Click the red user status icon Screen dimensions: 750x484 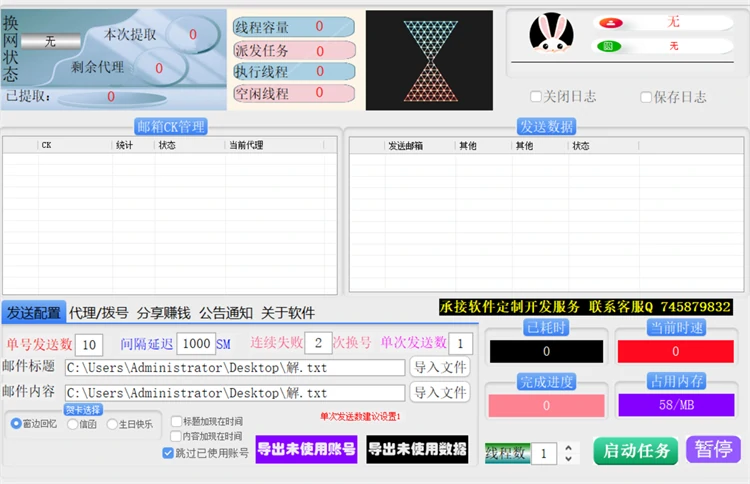click(x=611, y=22)
